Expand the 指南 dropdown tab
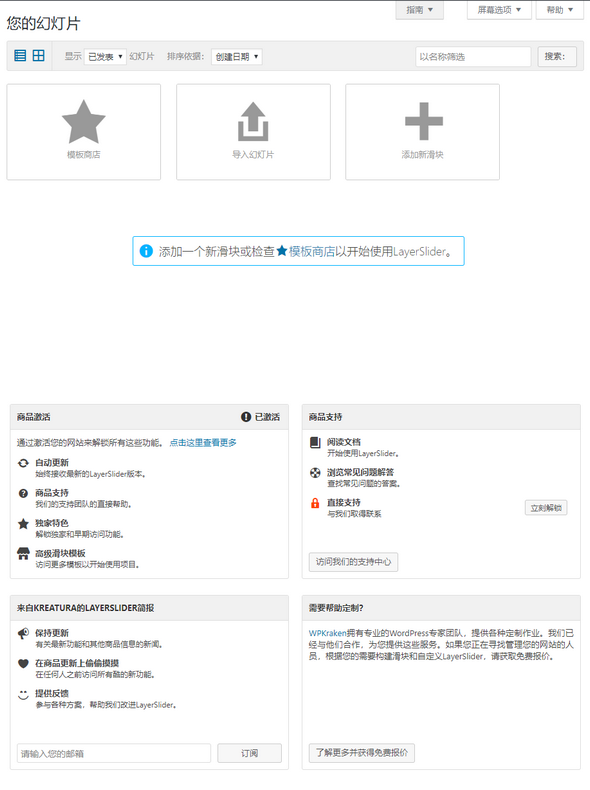This screenshot has height=790, width=590. pyautogui.click(x=419, y=10)
